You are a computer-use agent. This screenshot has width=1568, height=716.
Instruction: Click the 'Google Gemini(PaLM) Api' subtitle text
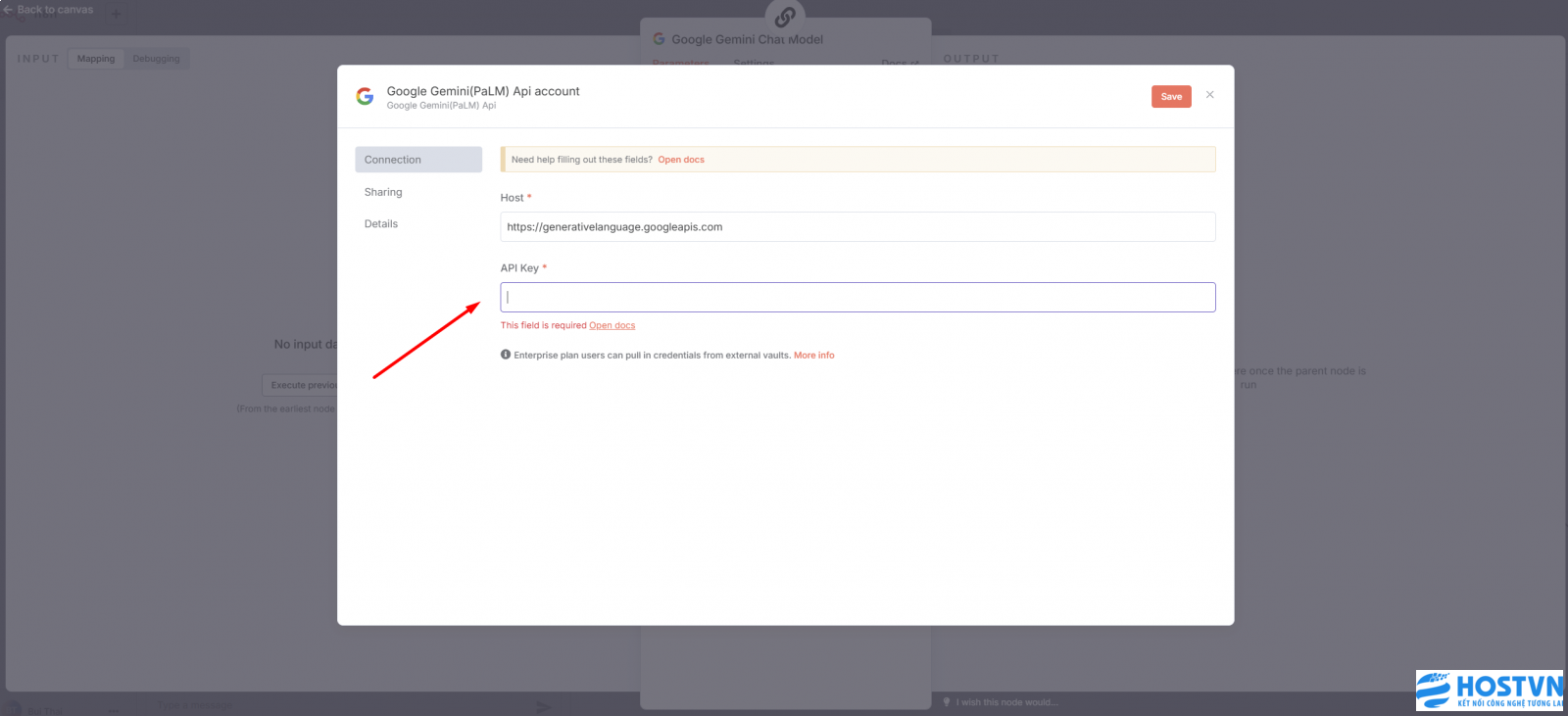tap(441, 106)
